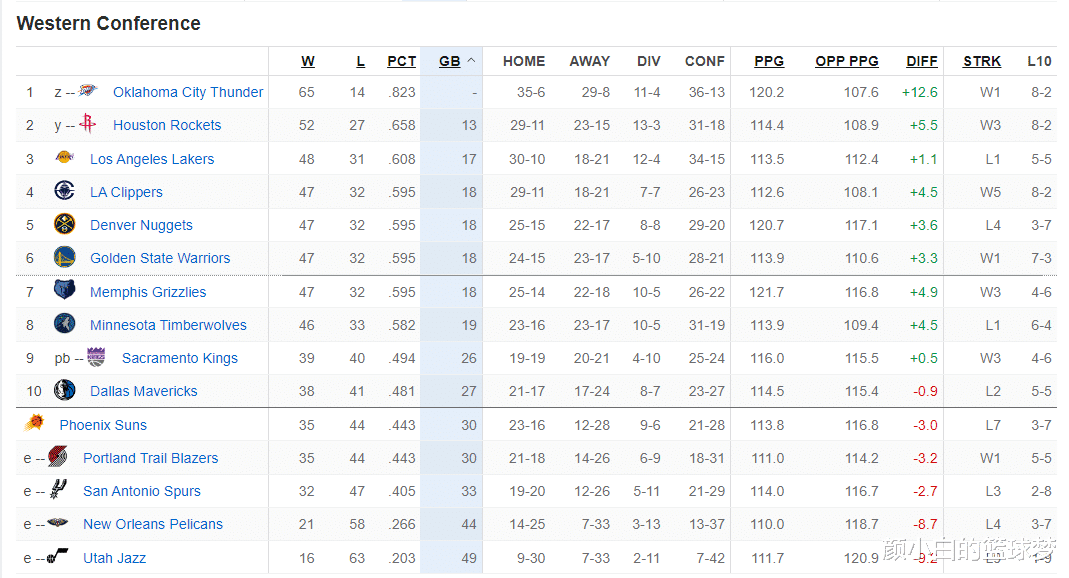Click the Golden State Warriors logo icon

click(64, 257)
